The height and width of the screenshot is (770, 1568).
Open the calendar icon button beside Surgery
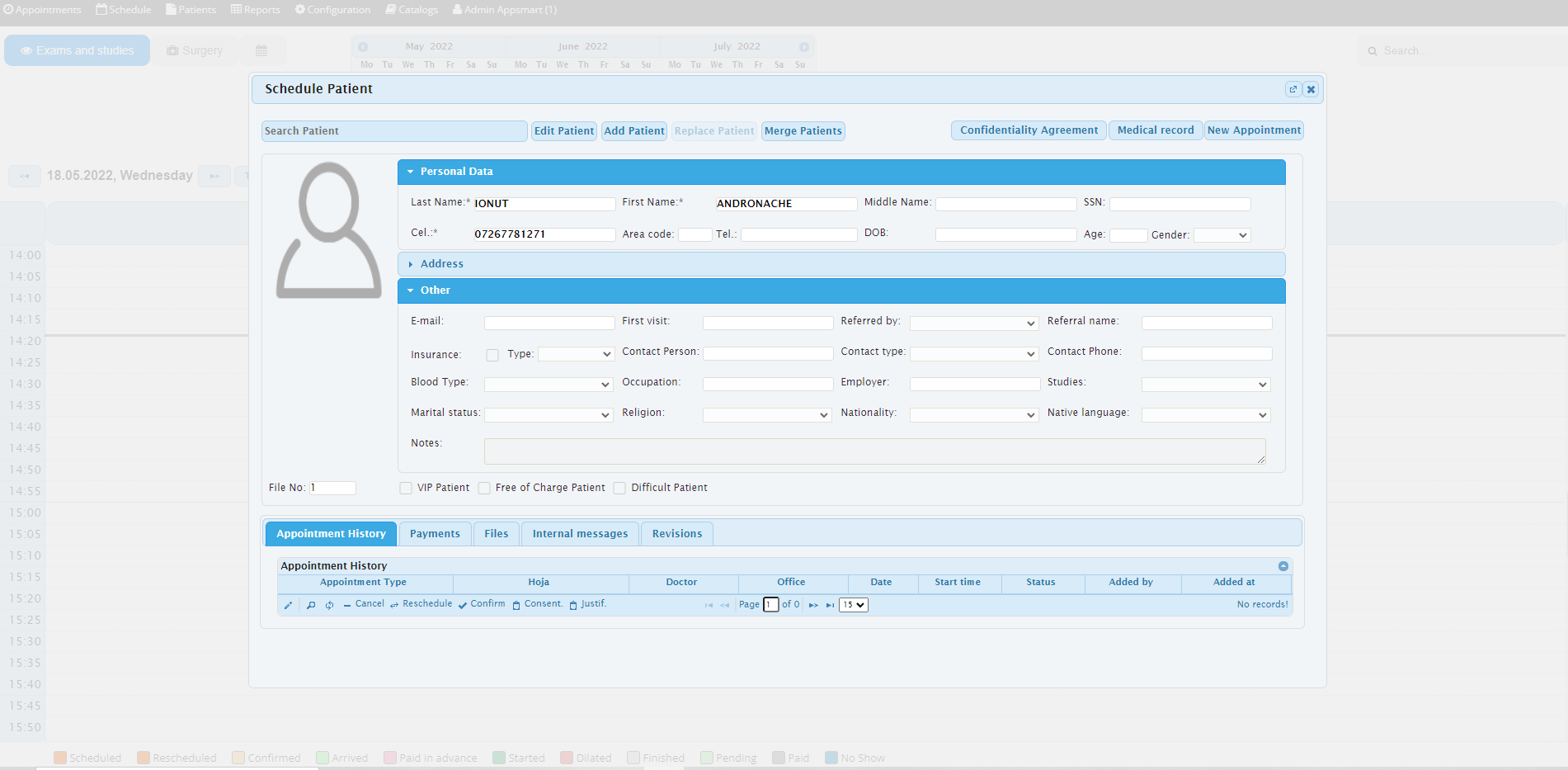[x=261, y=50]
